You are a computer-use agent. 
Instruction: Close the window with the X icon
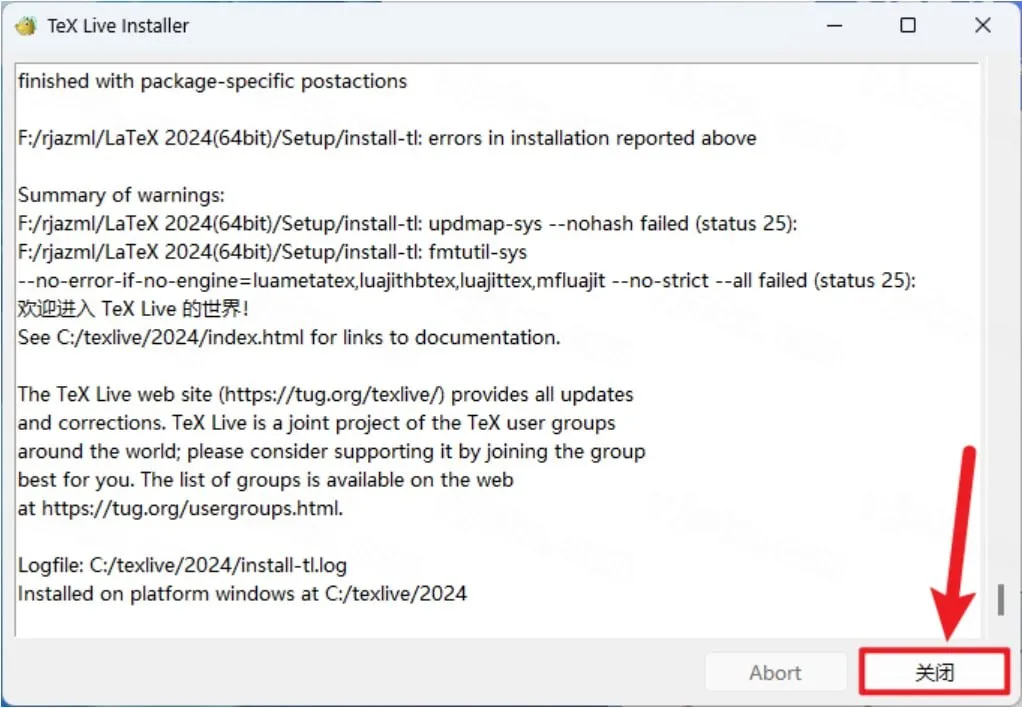(x=983, y=25)
